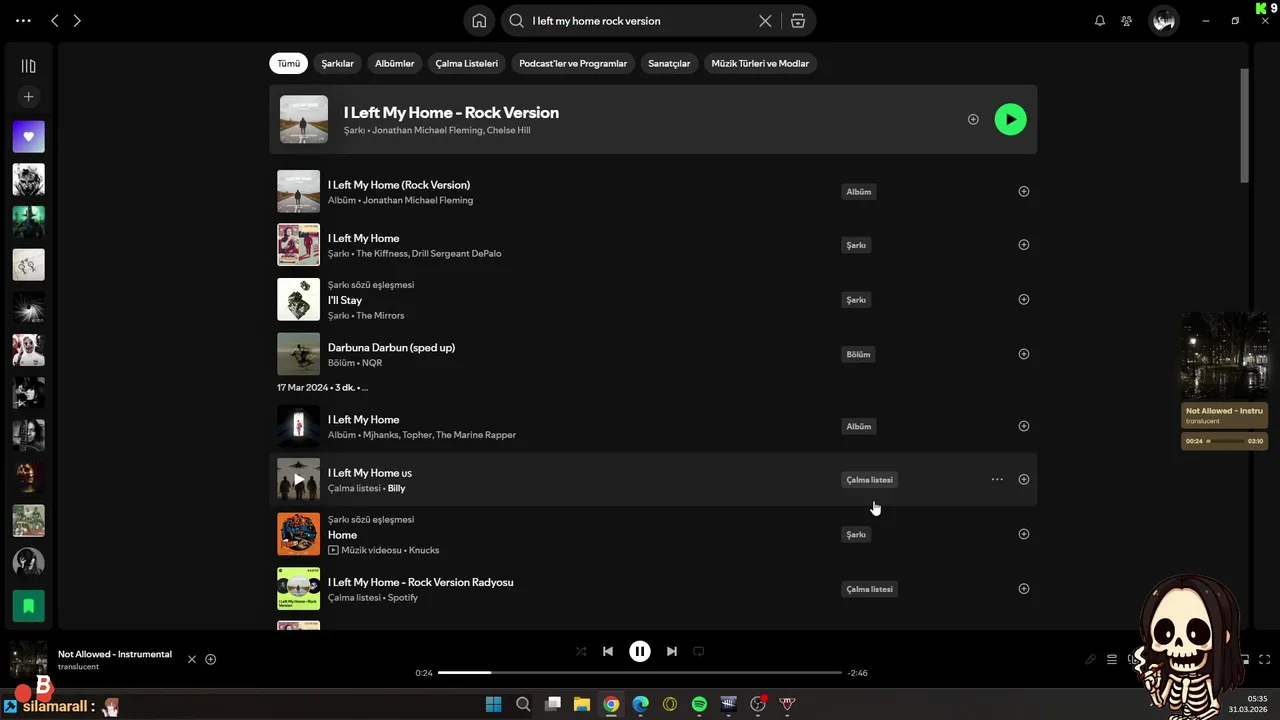Toggle the repeat control right of next button
This screenshot has width=1280, height=720.
[x=699, y=651]
